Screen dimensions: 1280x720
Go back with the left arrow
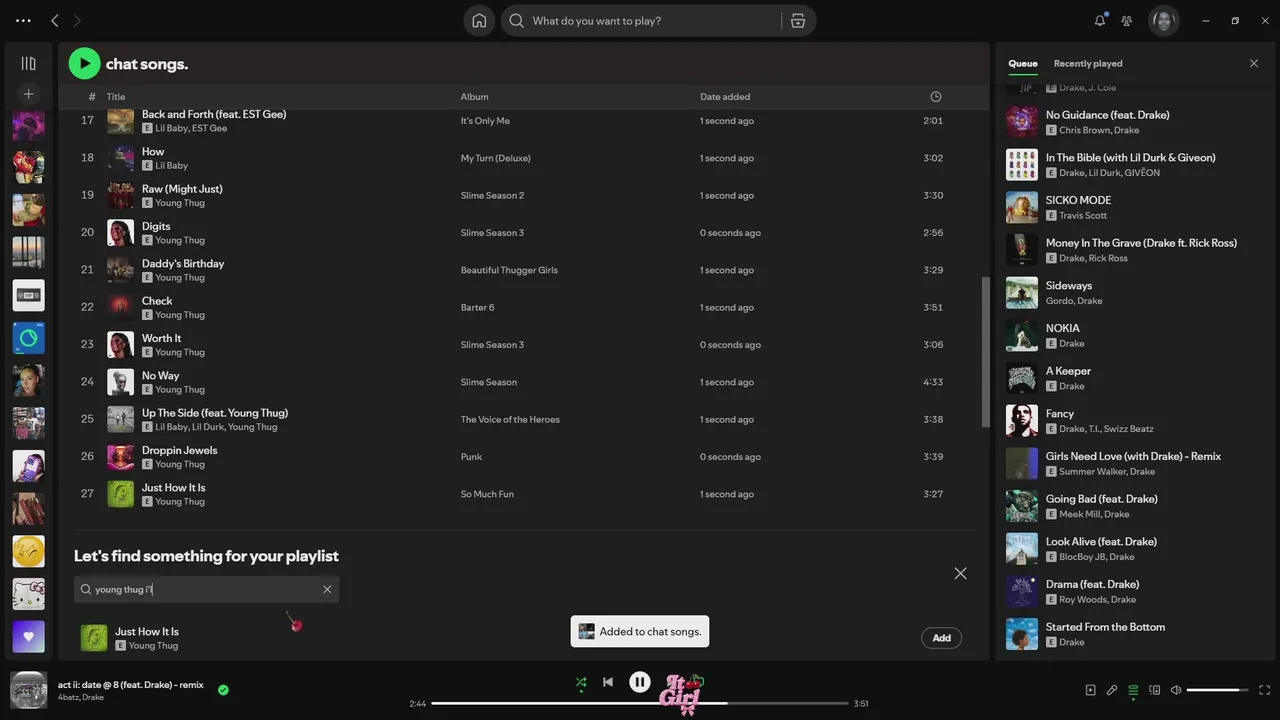pyautogui.click(x=55, y=20)
